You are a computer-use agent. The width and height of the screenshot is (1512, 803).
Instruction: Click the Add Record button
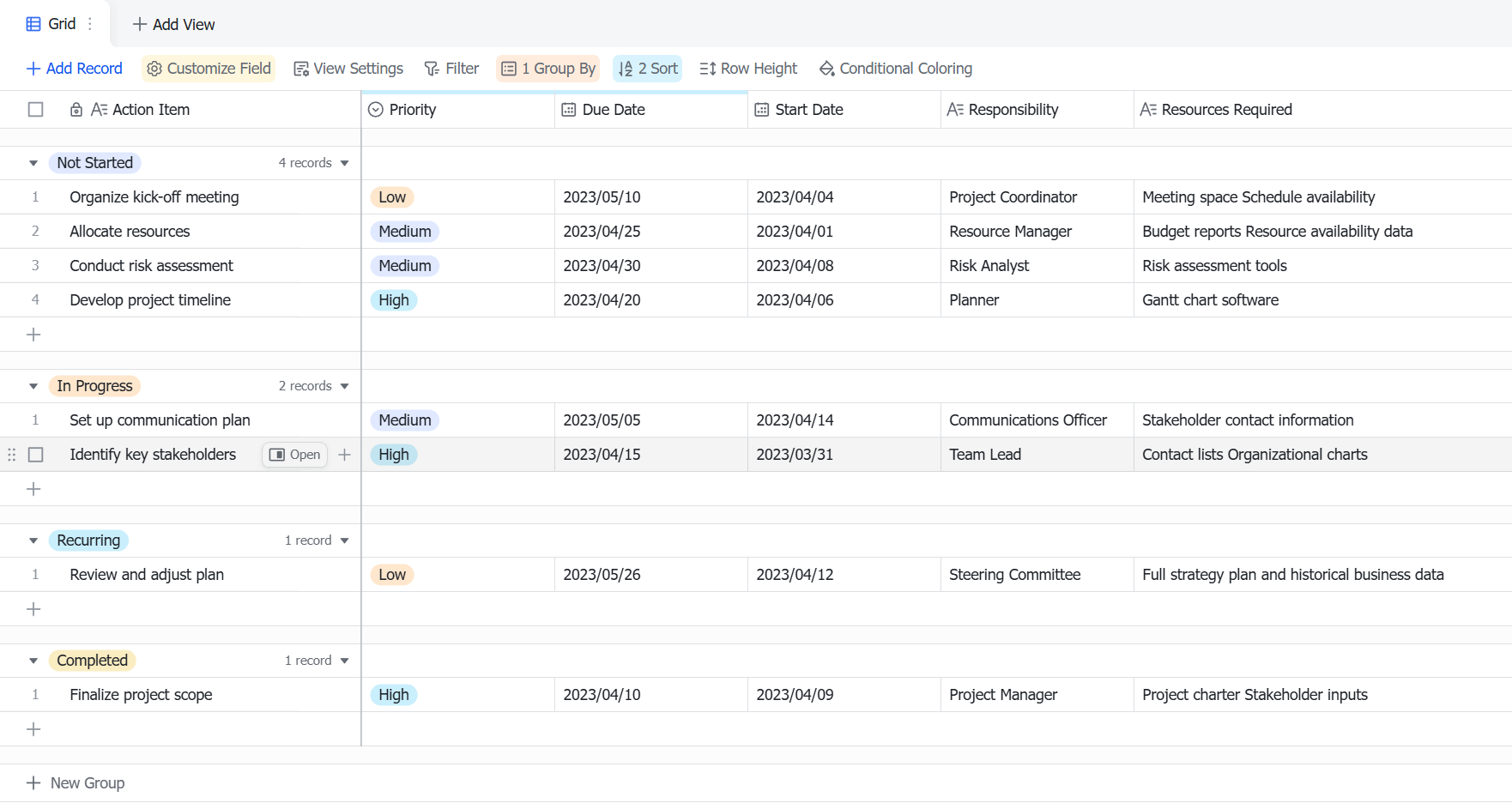point(75,69)
